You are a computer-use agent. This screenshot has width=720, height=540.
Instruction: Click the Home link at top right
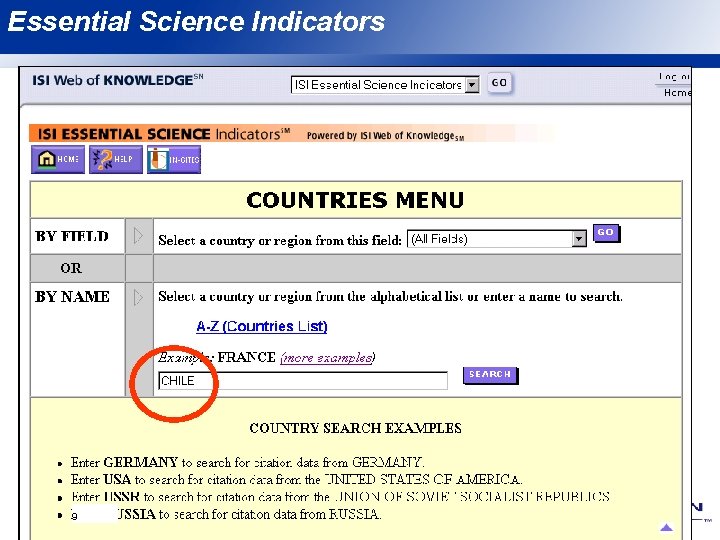677,93
